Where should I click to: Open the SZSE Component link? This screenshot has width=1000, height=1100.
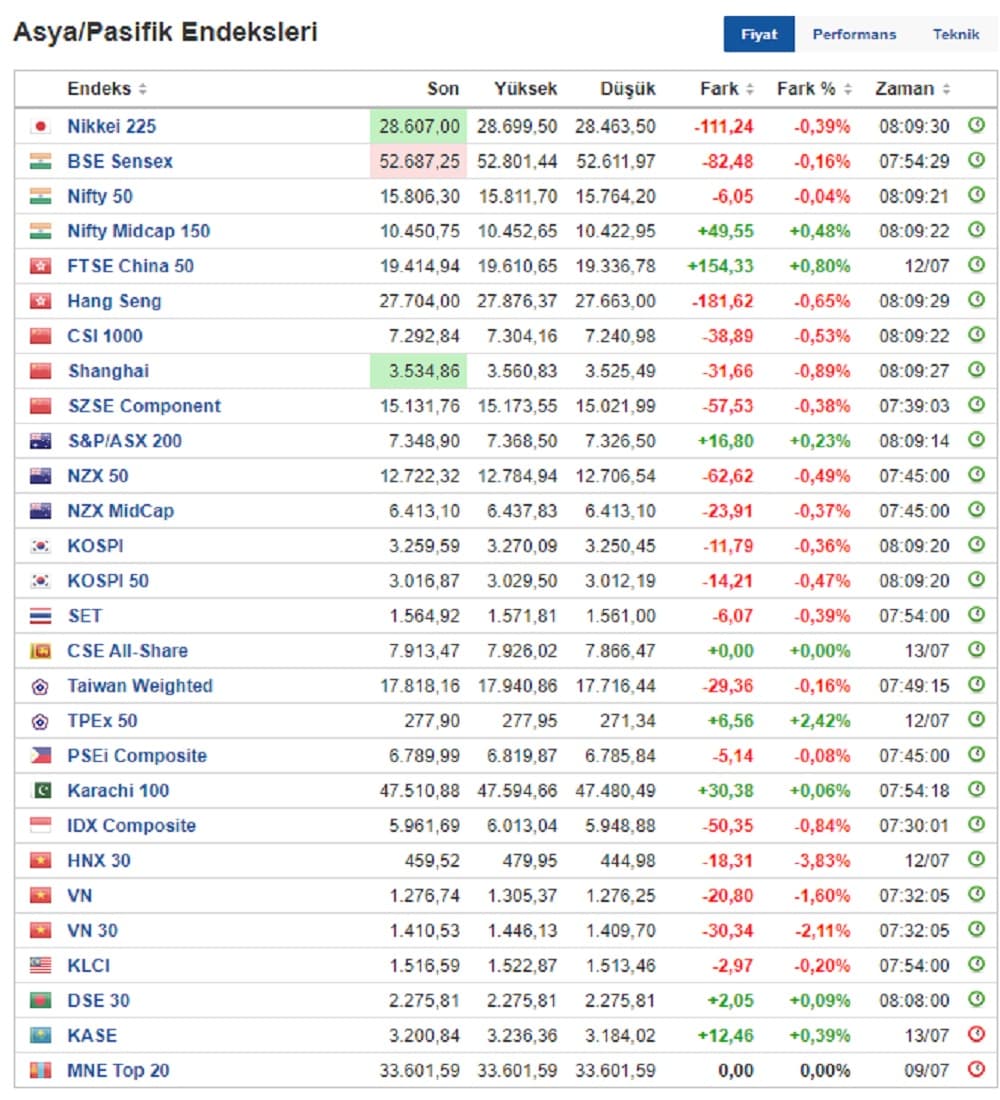pyautogui.click(x=144, y=405)
